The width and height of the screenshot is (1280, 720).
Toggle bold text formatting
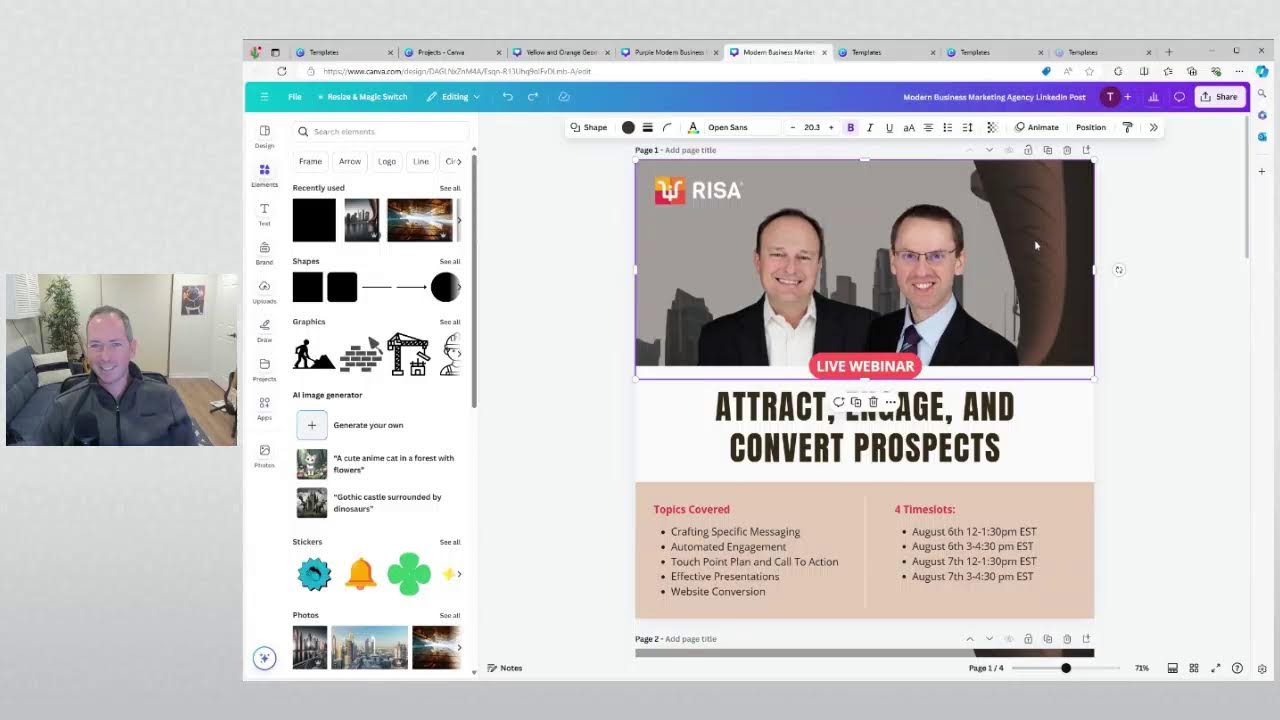(851, 127)
